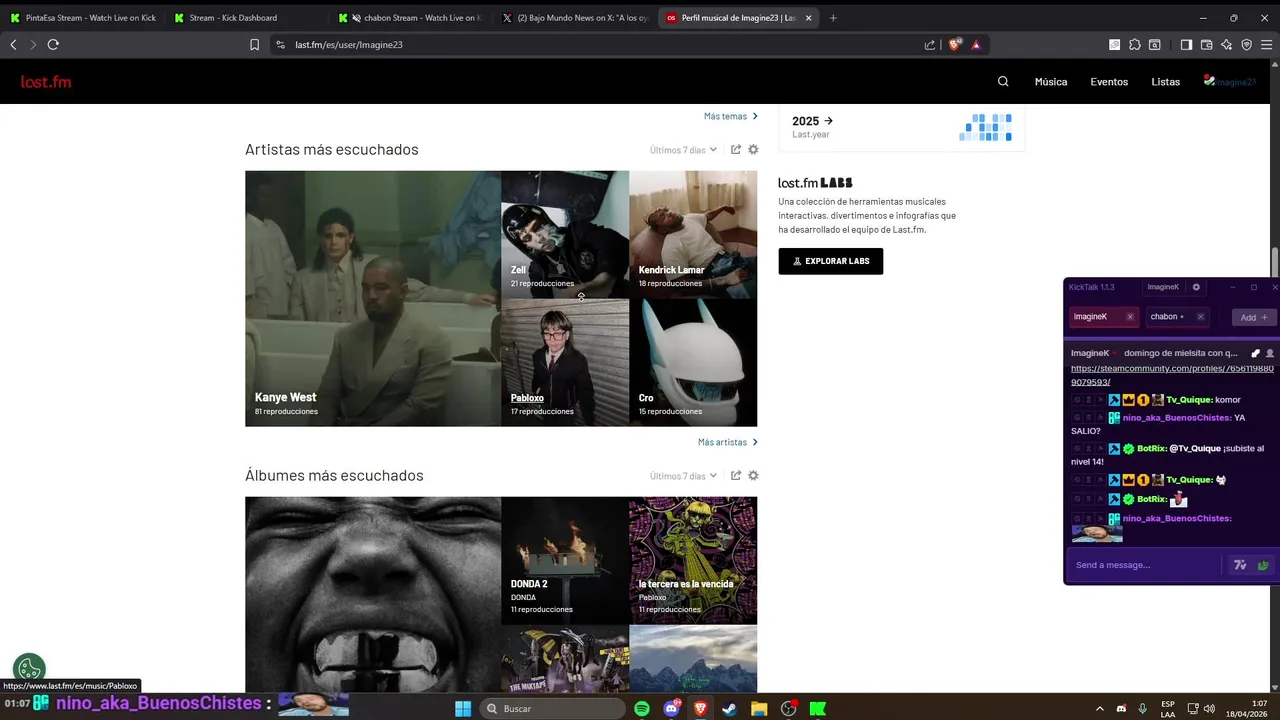Open the Imagine23 profile menu

tap(1229, 82)
